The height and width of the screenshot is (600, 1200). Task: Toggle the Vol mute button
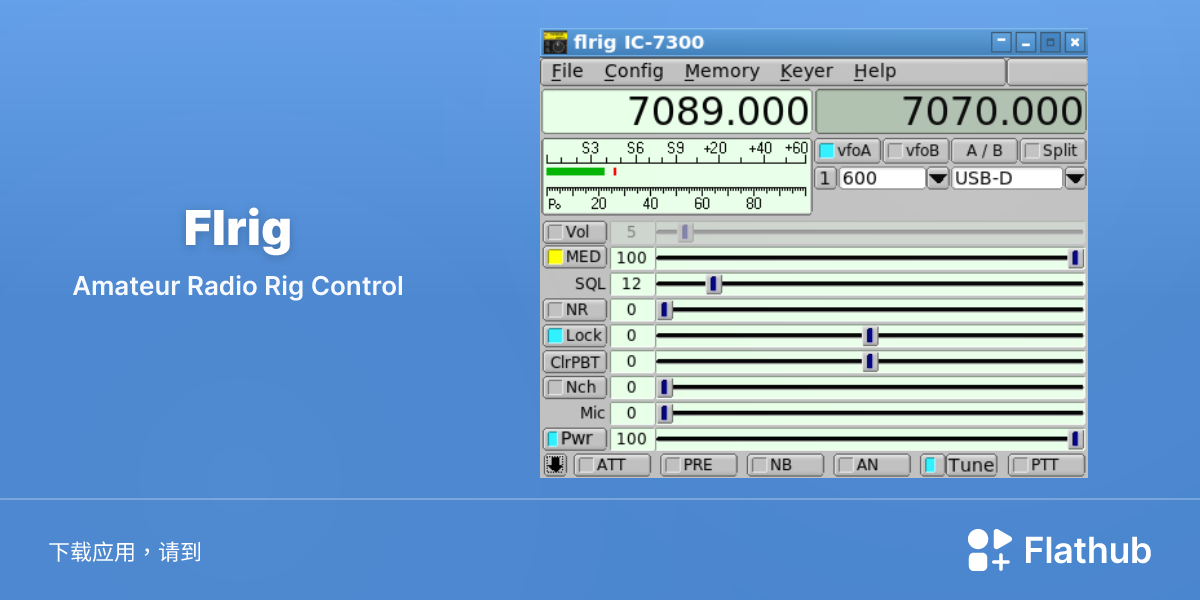(x=575, y=232)
